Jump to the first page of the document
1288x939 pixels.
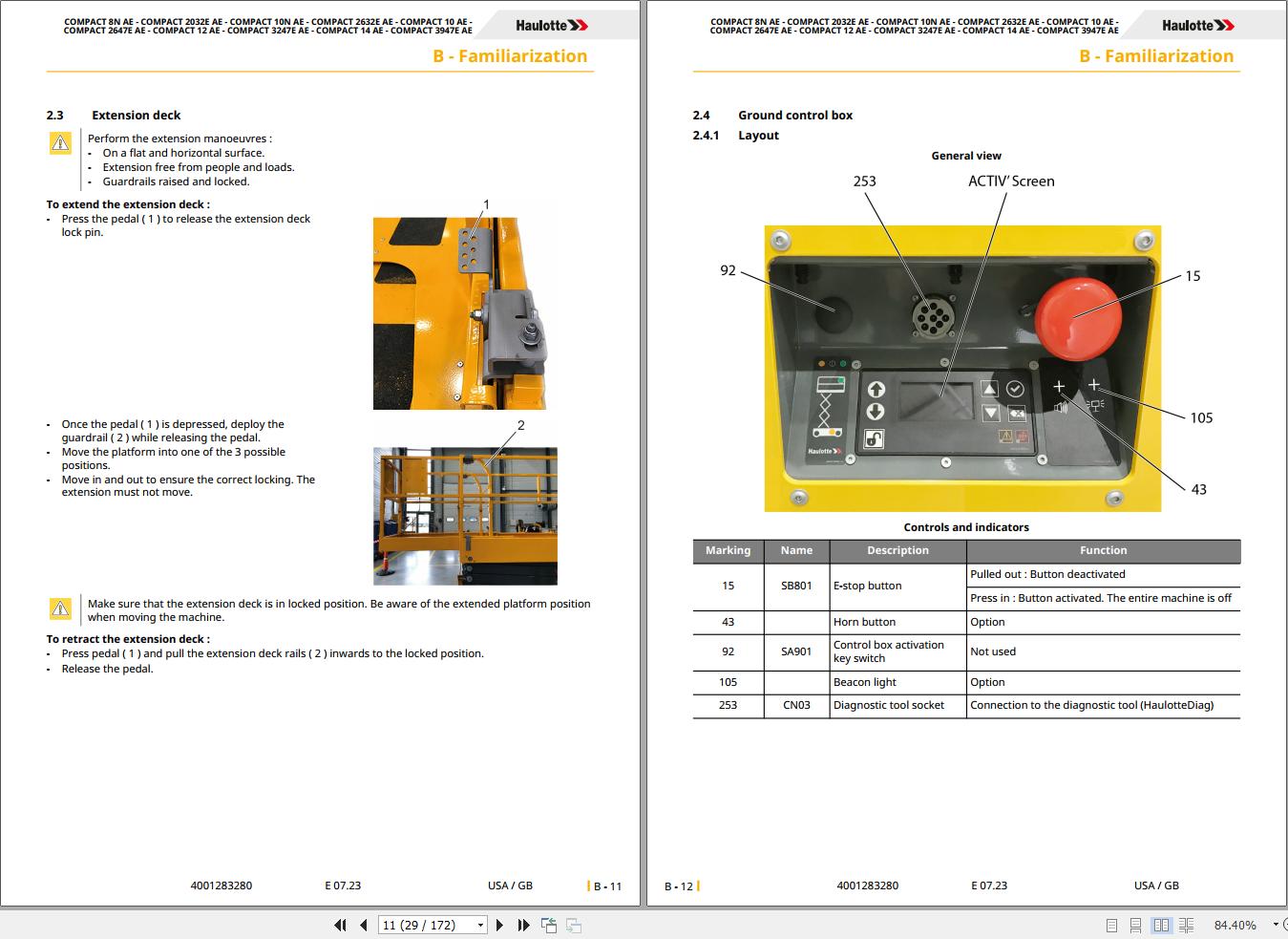click(x=339, y=925)
